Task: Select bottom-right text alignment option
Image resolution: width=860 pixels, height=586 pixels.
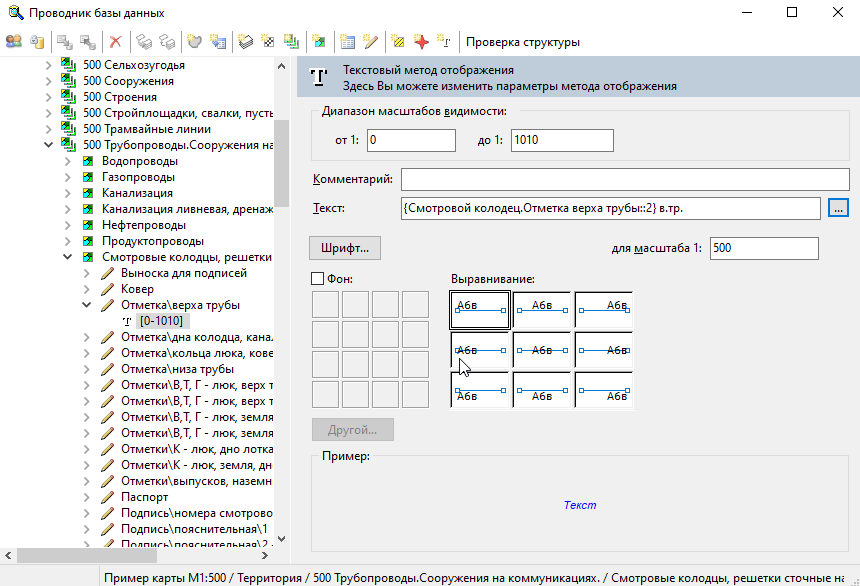Action: 604,390
